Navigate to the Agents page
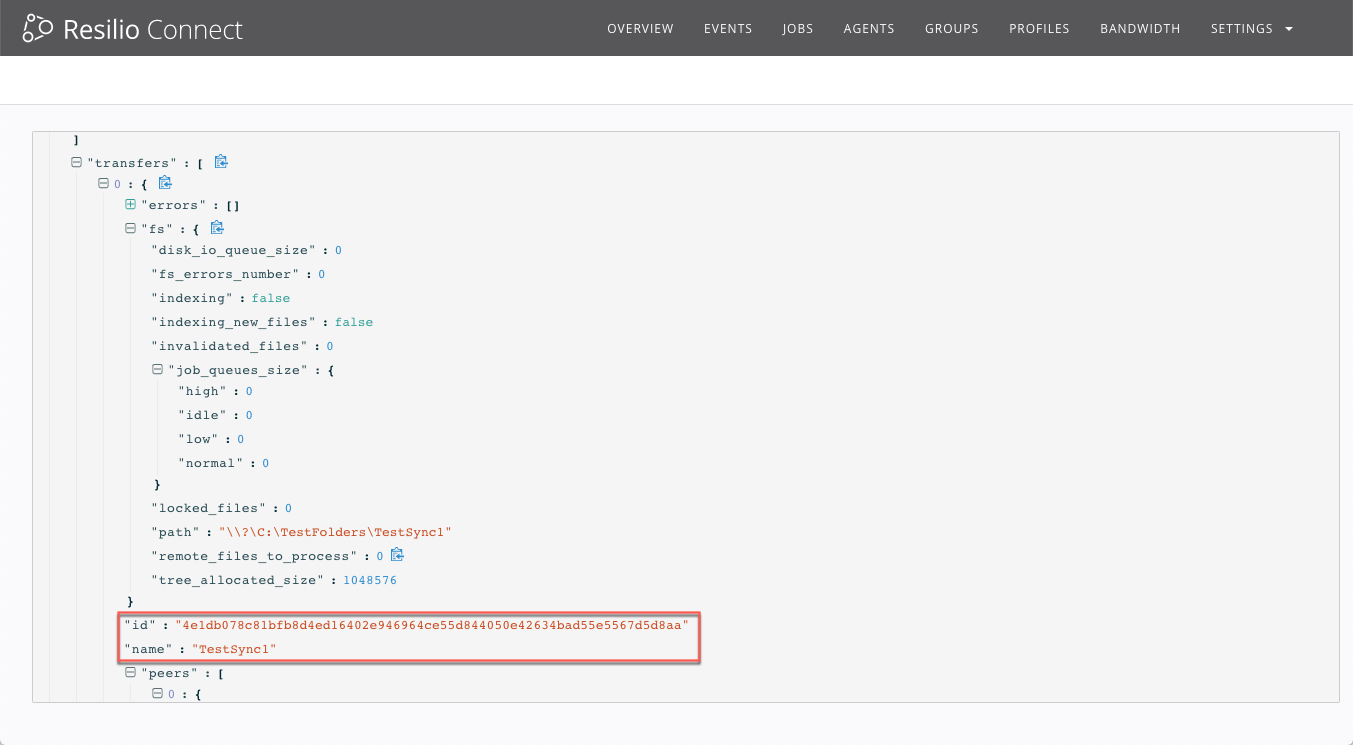 pos(868,29)
